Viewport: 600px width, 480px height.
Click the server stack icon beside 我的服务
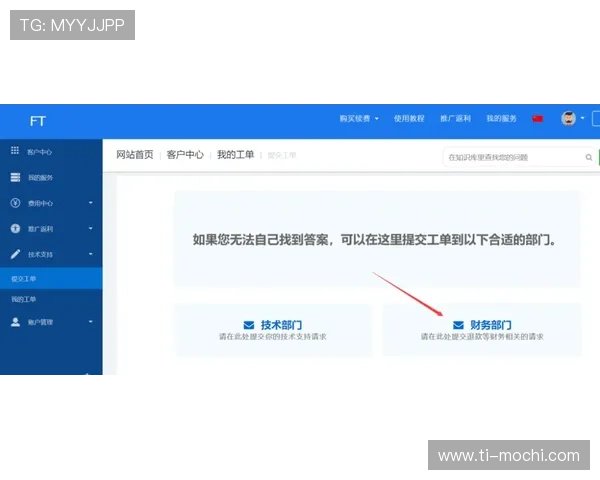(15, 177)
